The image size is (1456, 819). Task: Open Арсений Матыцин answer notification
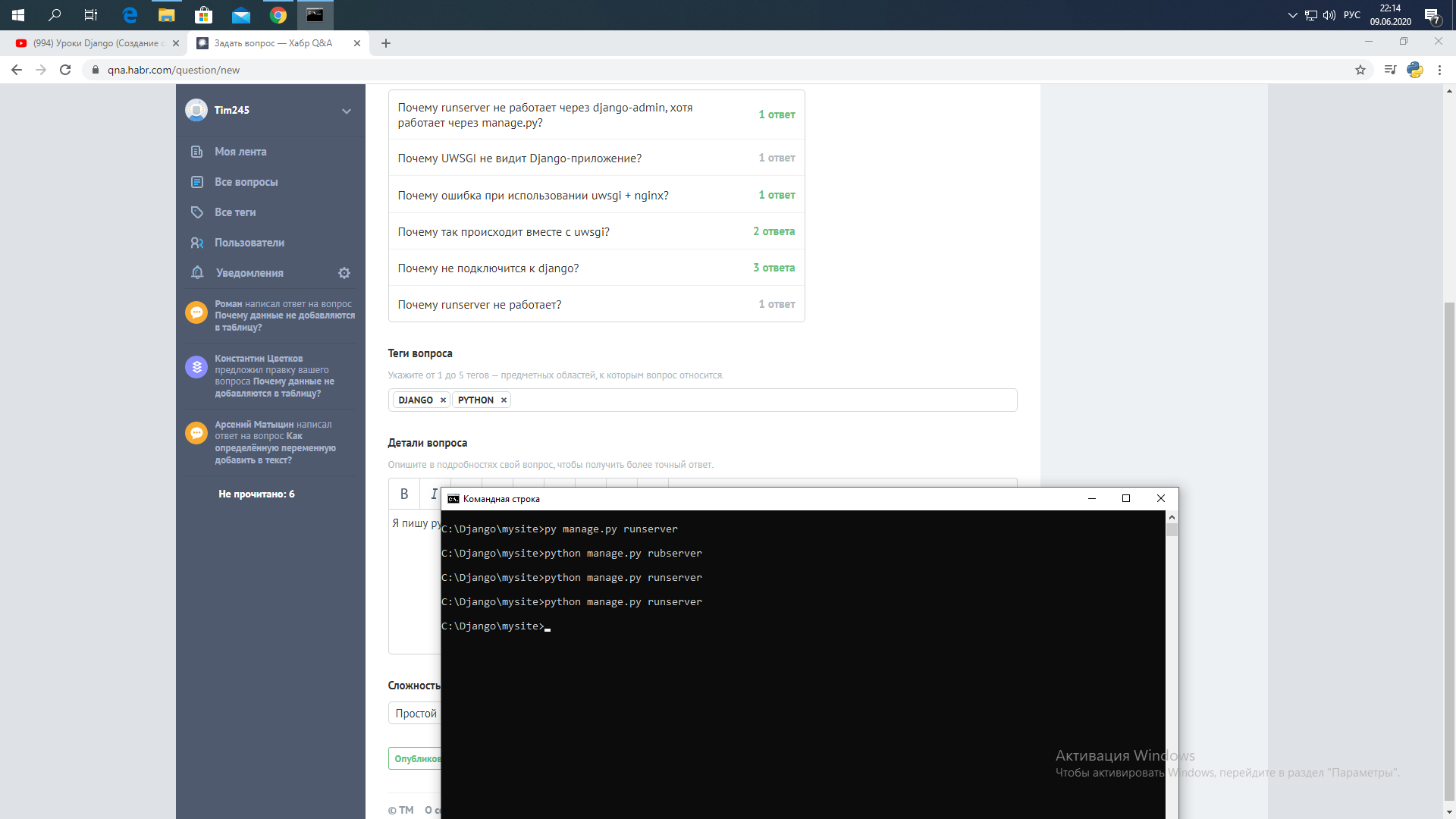point(271,442)
